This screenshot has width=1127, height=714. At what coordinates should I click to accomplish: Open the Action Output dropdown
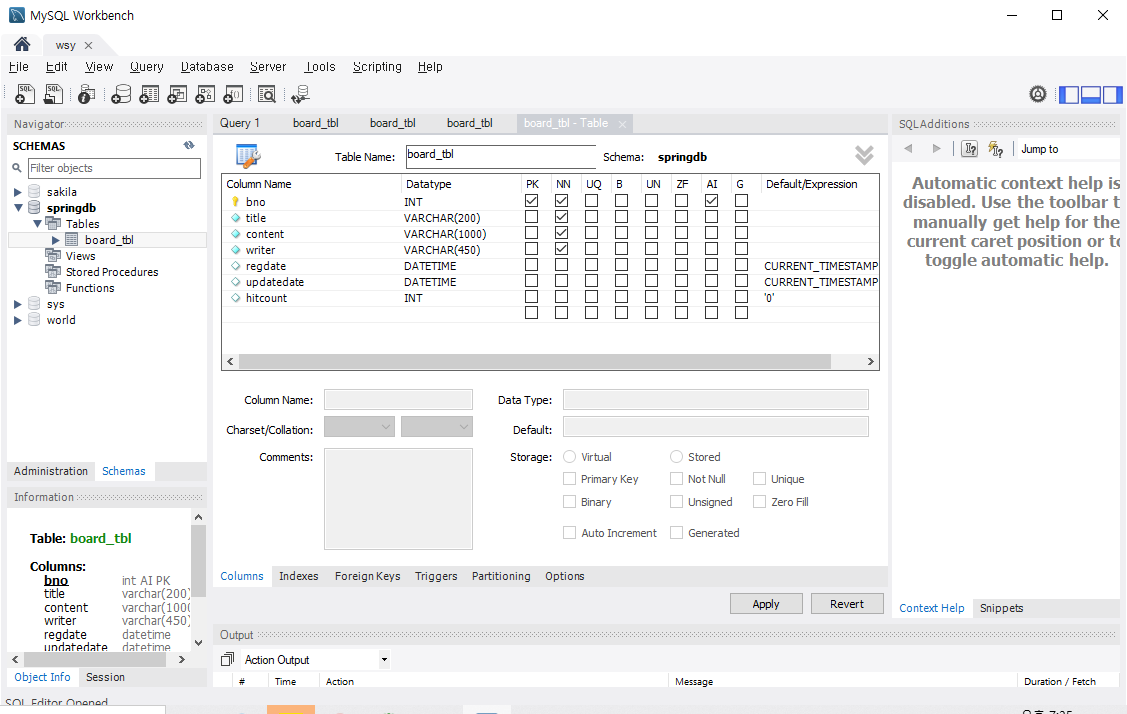[x=385, y=659]
